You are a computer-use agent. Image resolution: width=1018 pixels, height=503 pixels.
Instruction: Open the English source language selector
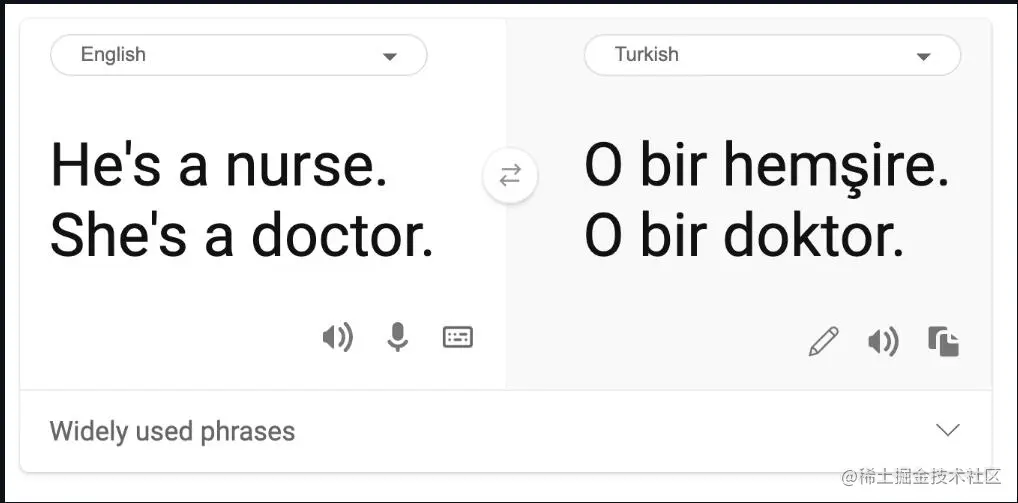[239, 55]
